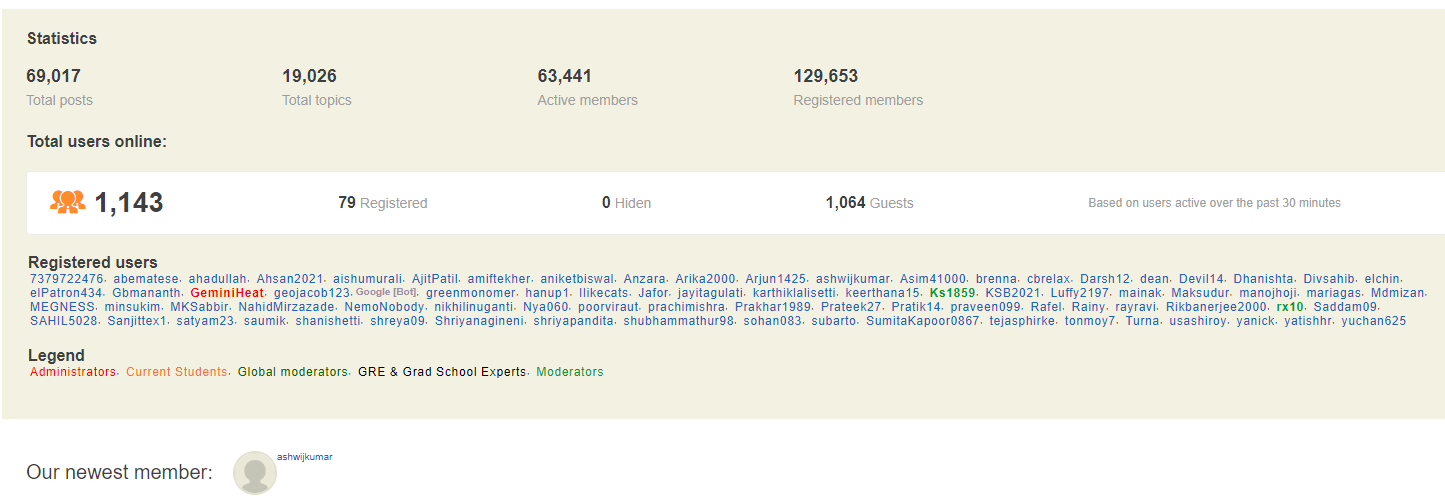Viewport: 1445px width, 501px height.
Task: Click the orange users online icon
Action: [67, 202]
